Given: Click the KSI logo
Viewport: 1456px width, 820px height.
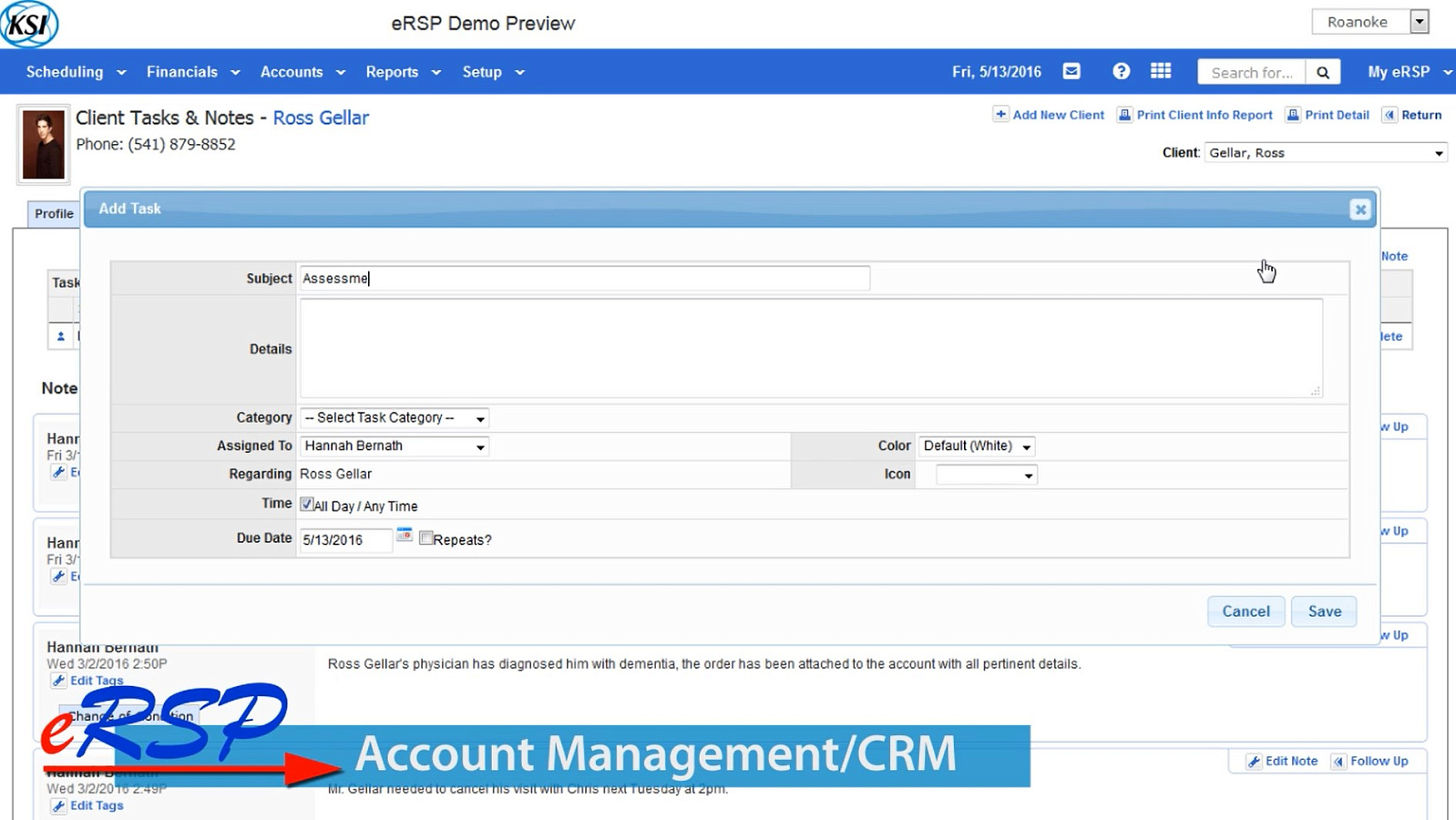Looking at the screenshot, I should 29,24.
